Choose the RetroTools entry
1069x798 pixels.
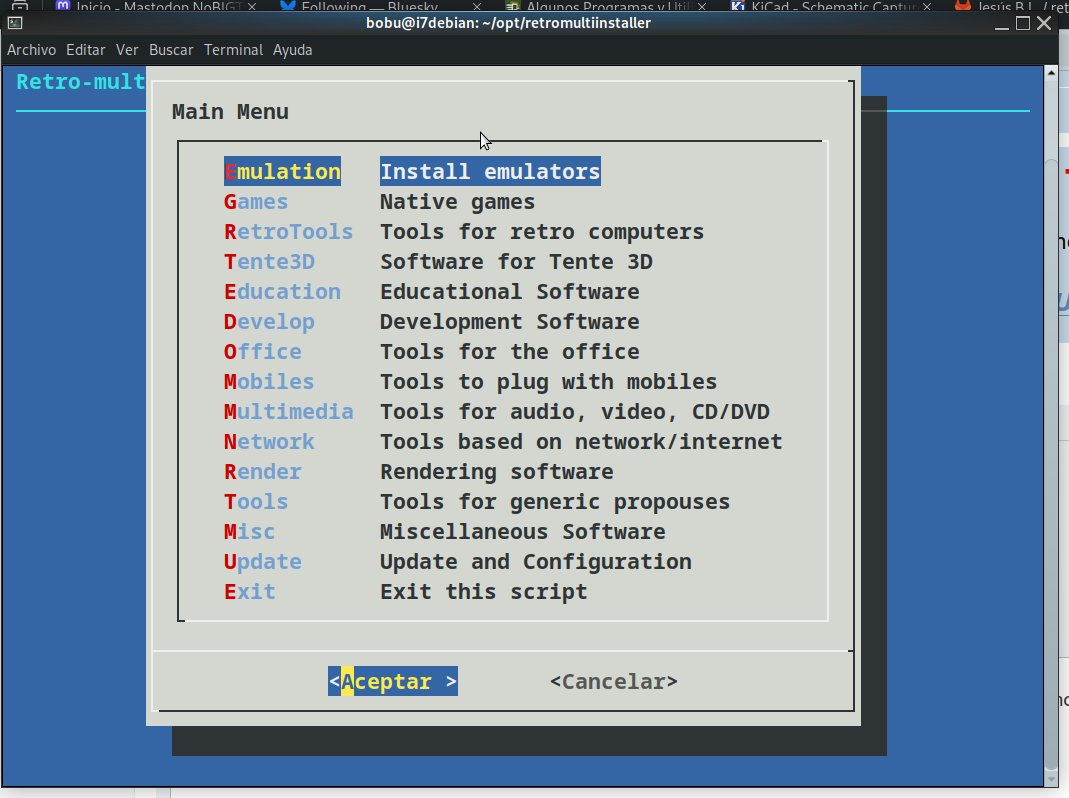pyautogui.click(x=288, y=232)
